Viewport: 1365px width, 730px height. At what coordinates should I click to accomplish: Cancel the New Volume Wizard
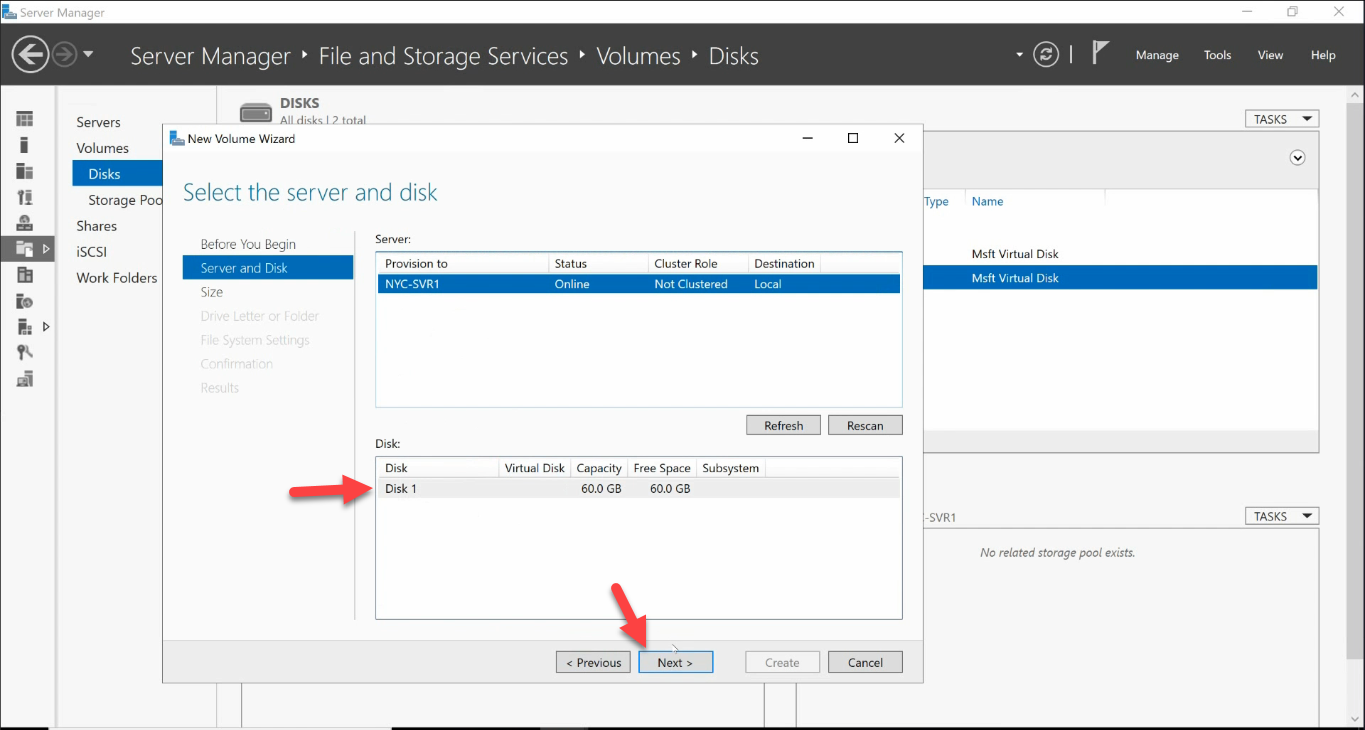point(865,662)
